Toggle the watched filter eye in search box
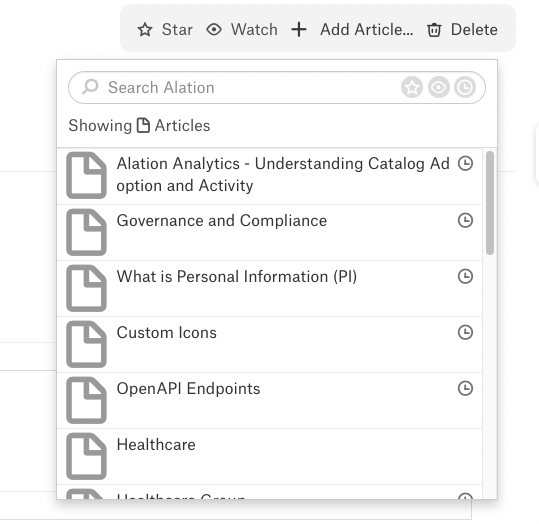 tap(439, 87)
